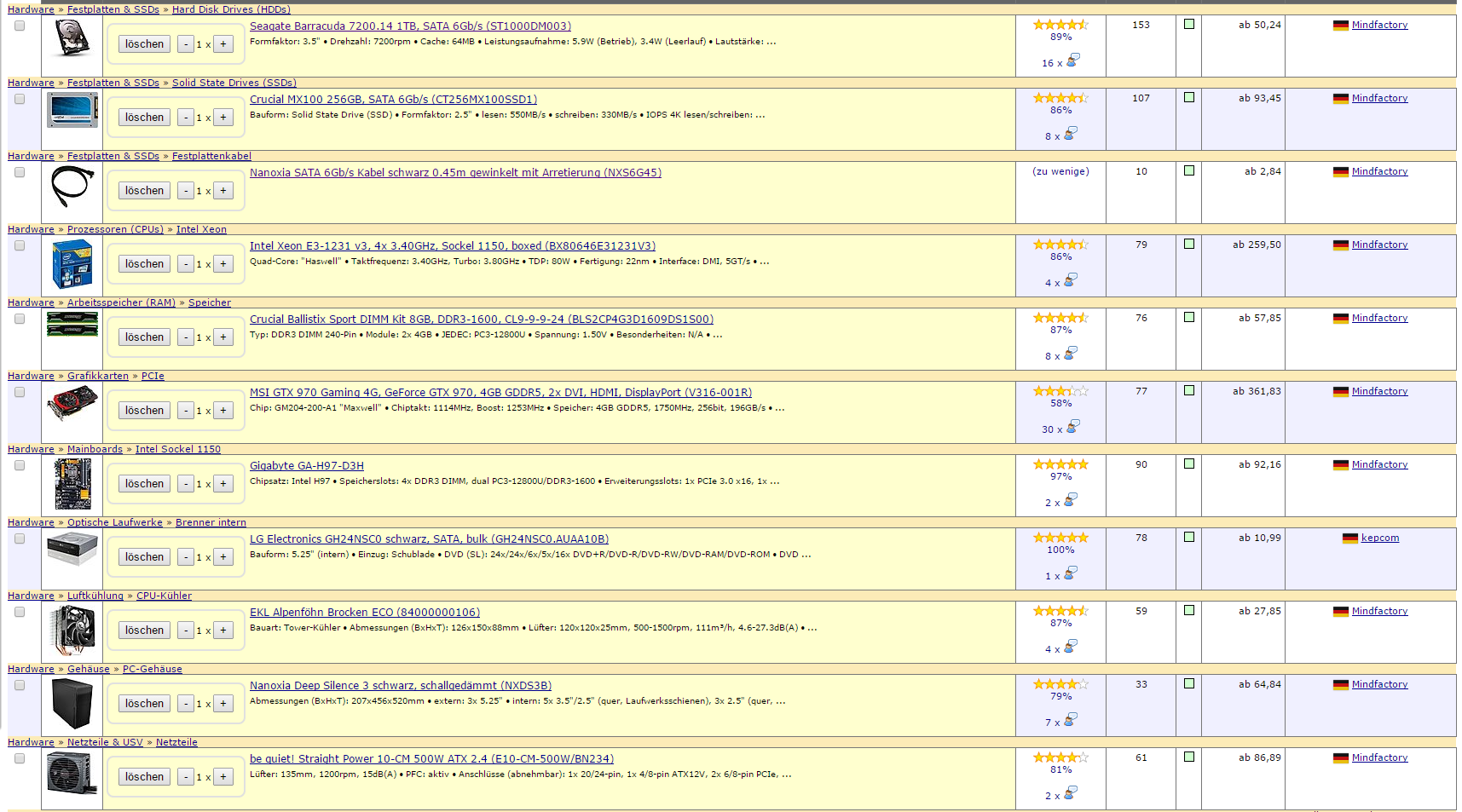Click the price ab 361,83
Viewport: 1462px width, 812px height.
1257,392
